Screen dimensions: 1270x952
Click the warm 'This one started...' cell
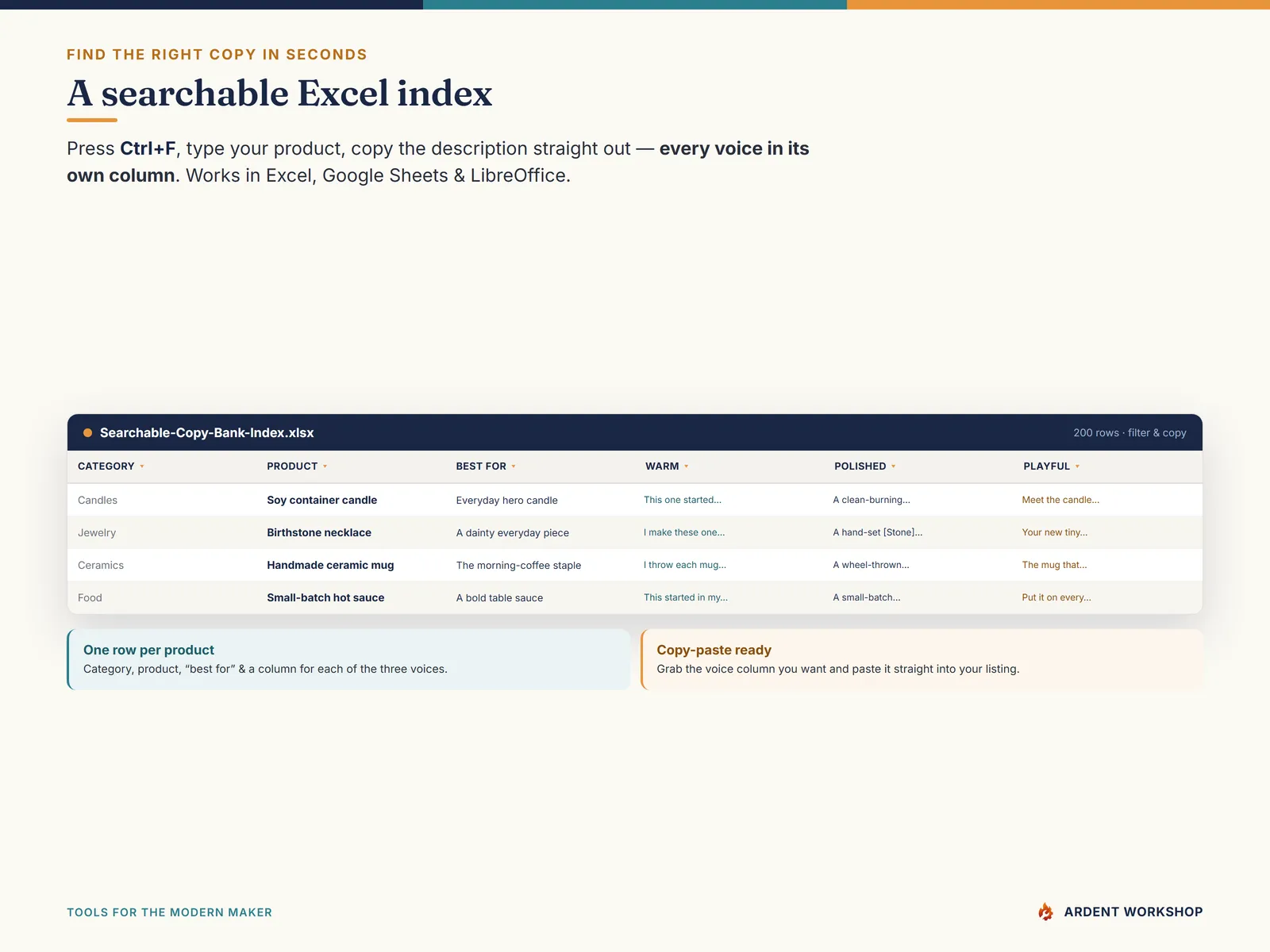(683, 500)
